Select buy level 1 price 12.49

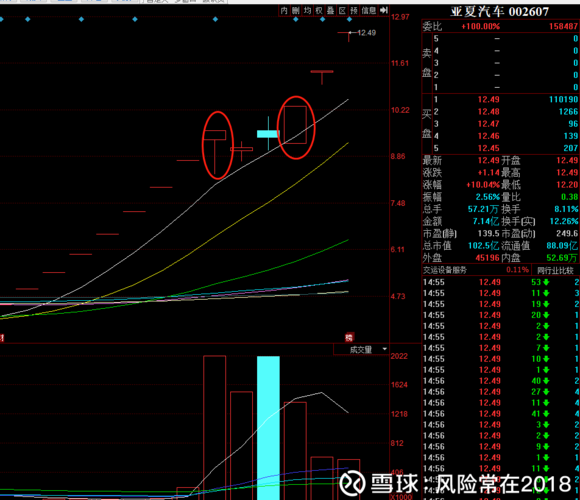point(488,99)
